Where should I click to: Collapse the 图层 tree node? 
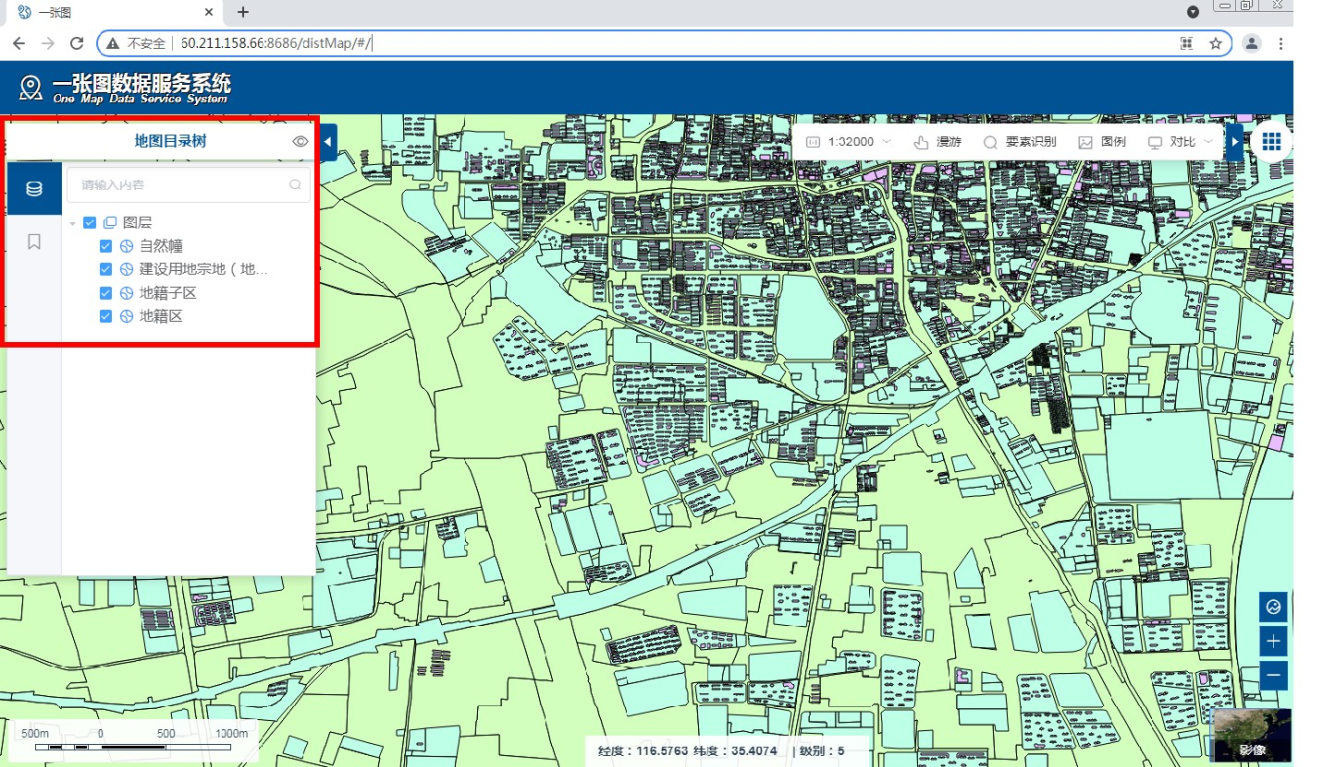pyautogui.click(x=73, y=223)
